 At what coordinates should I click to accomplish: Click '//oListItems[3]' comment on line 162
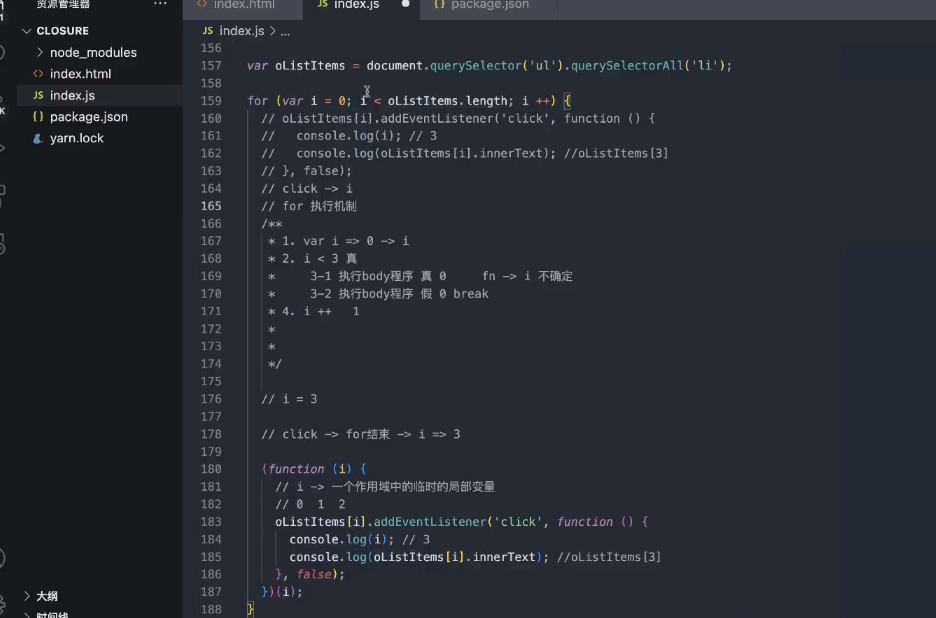click(616, 153)
